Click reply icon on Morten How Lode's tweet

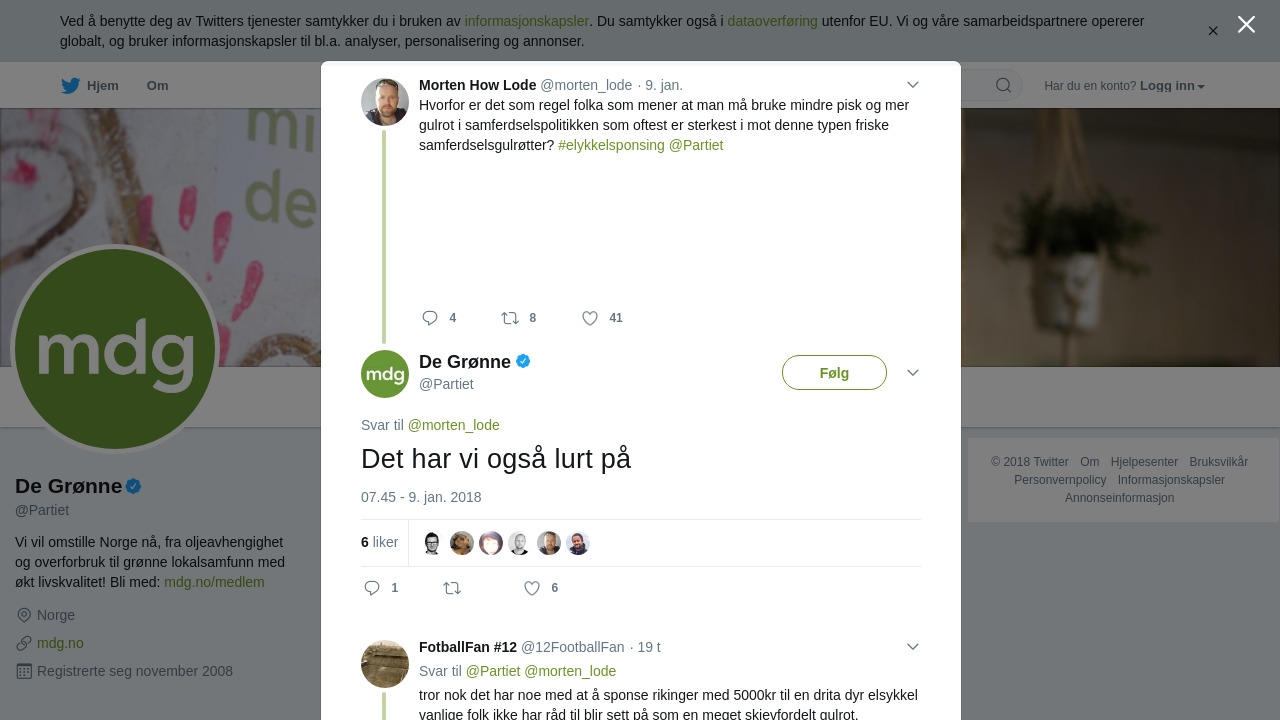[430, 318]
